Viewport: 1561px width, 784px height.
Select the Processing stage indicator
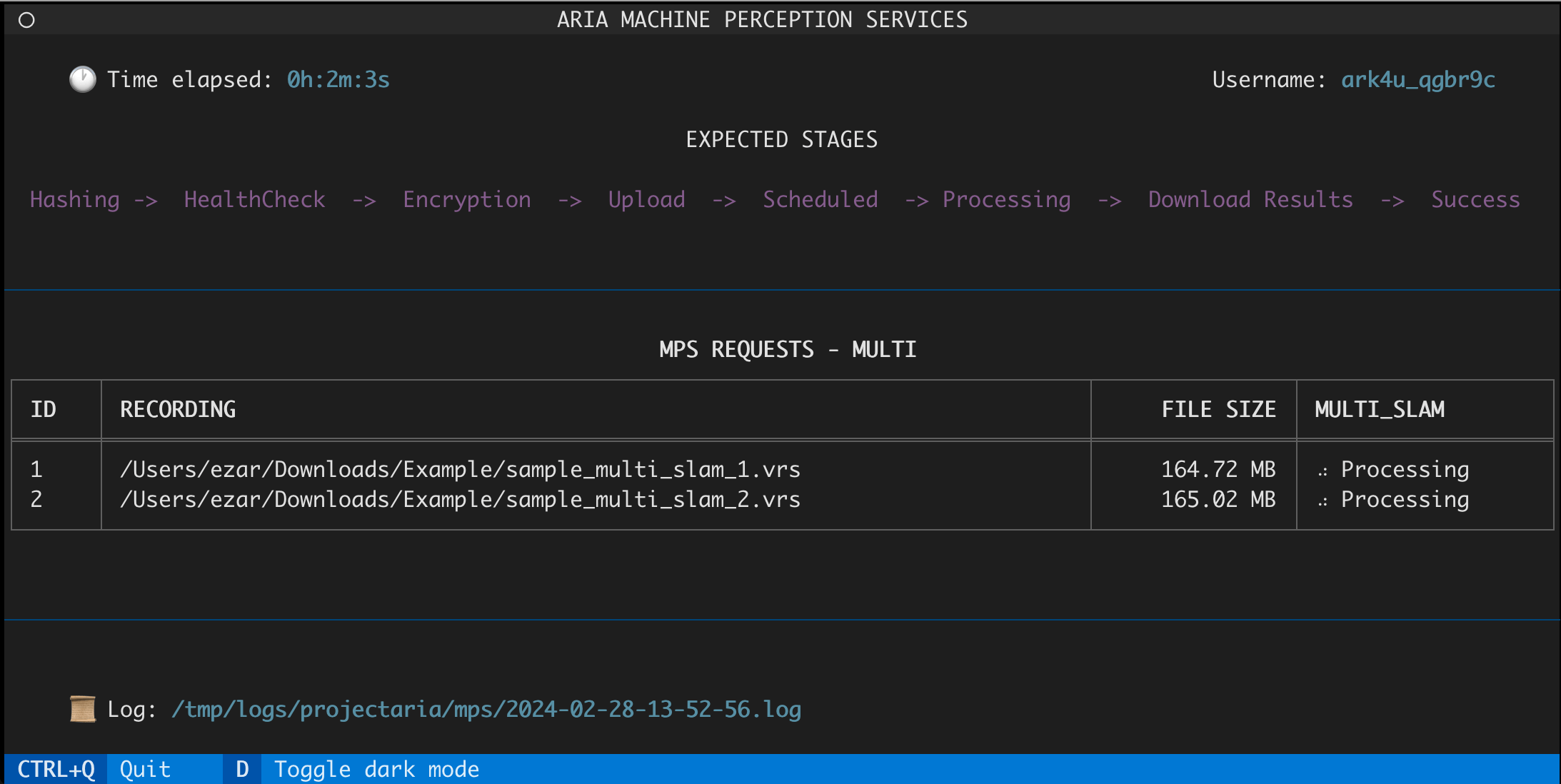point(1009,199)
